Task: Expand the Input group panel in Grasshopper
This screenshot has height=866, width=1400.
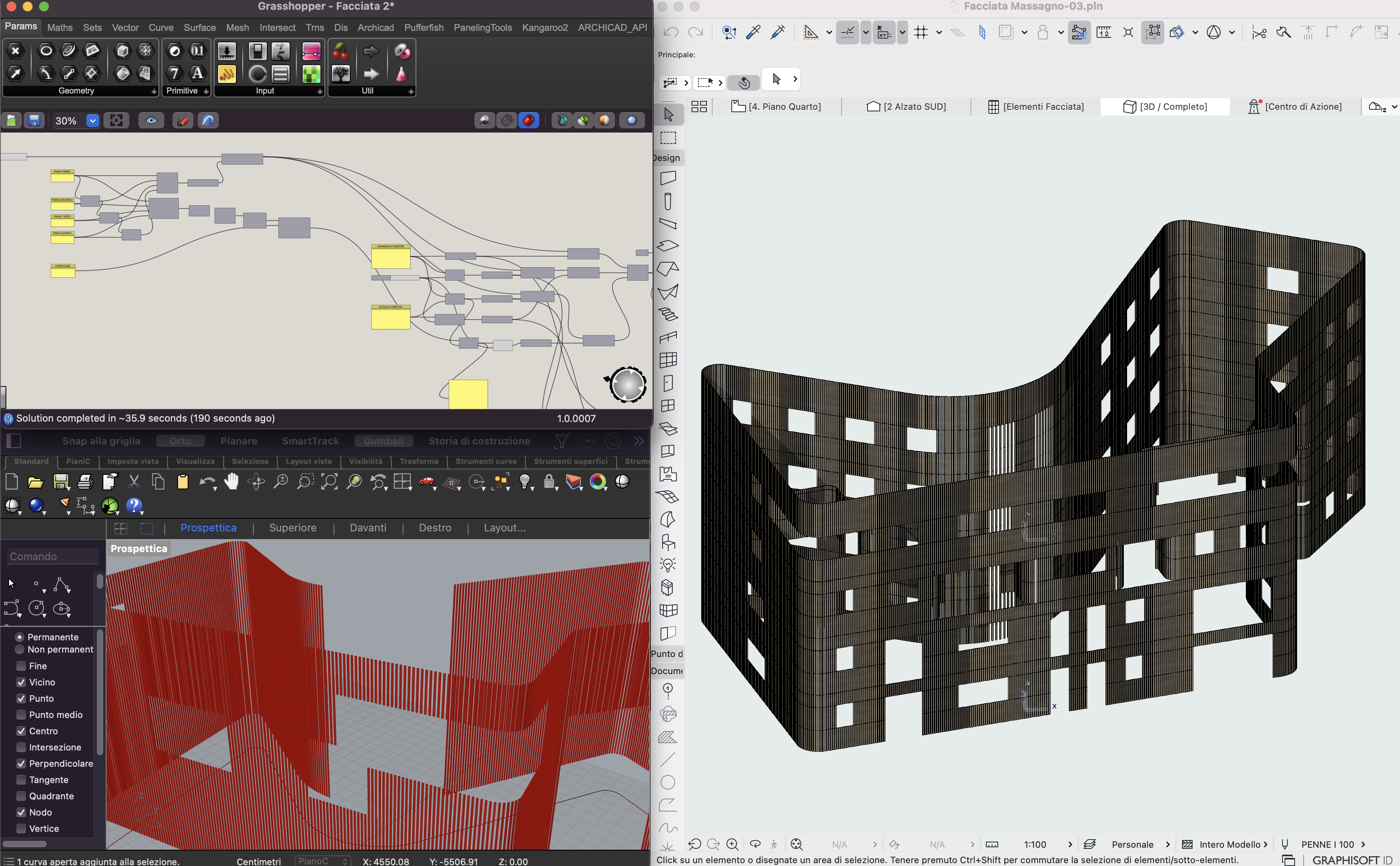Action: click(x=320, y=91)
